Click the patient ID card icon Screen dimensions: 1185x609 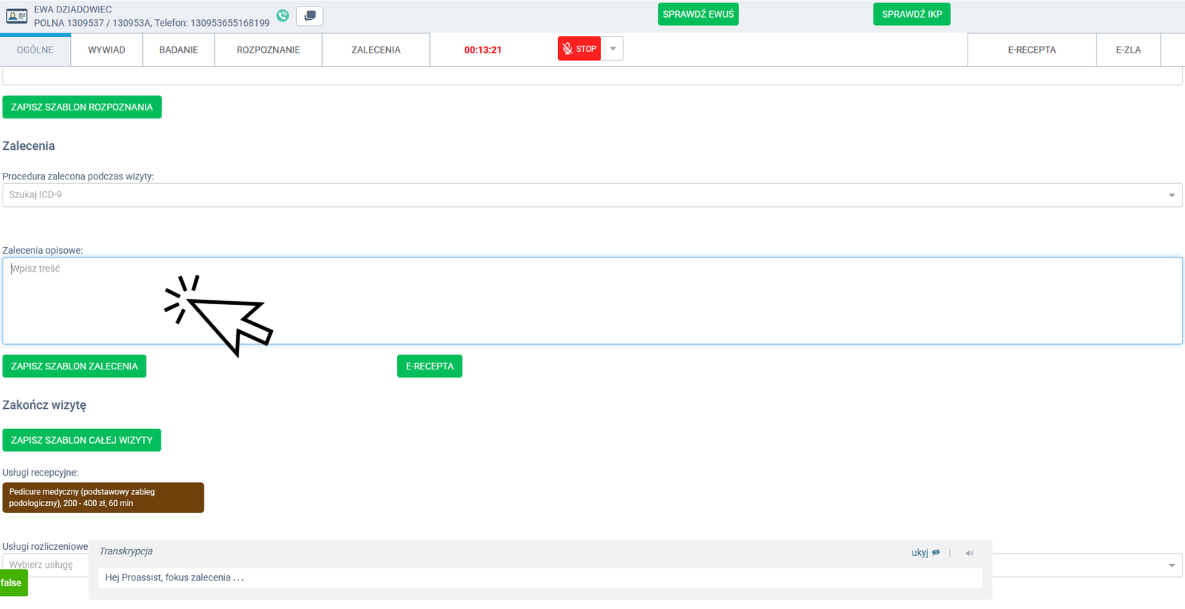point(17,16)
